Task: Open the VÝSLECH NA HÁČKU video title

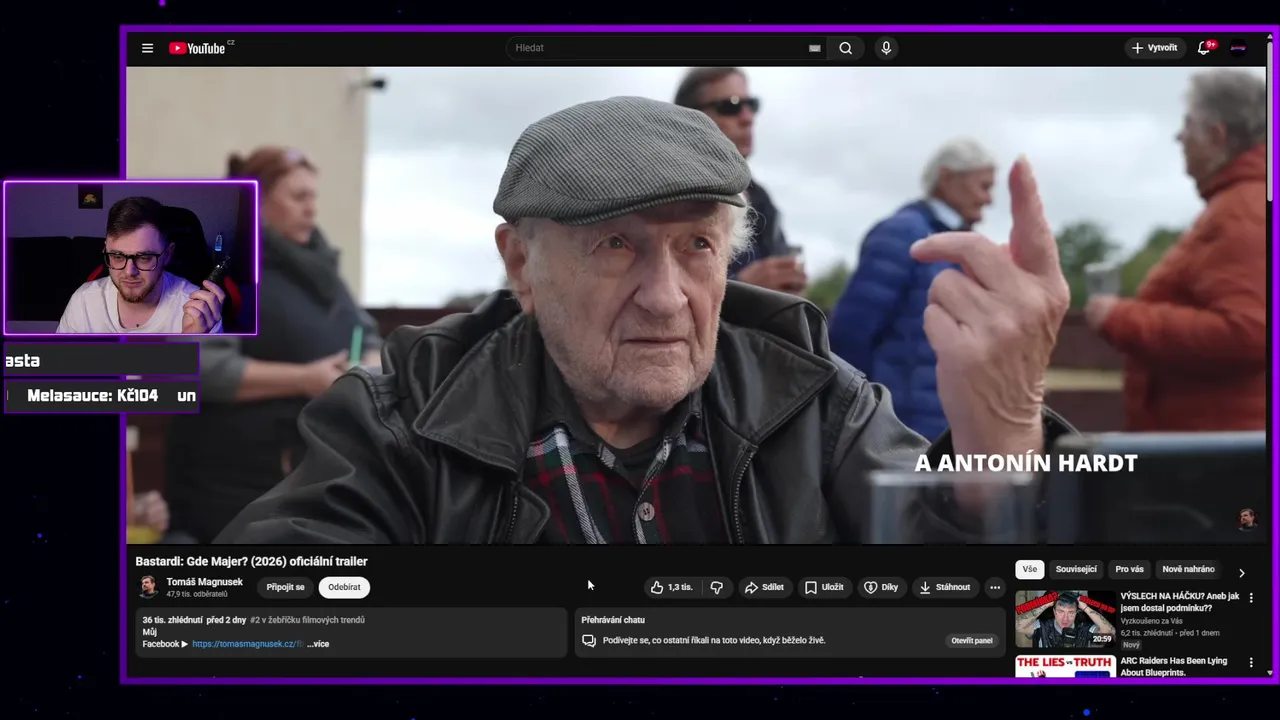Action: [1180, 602]
